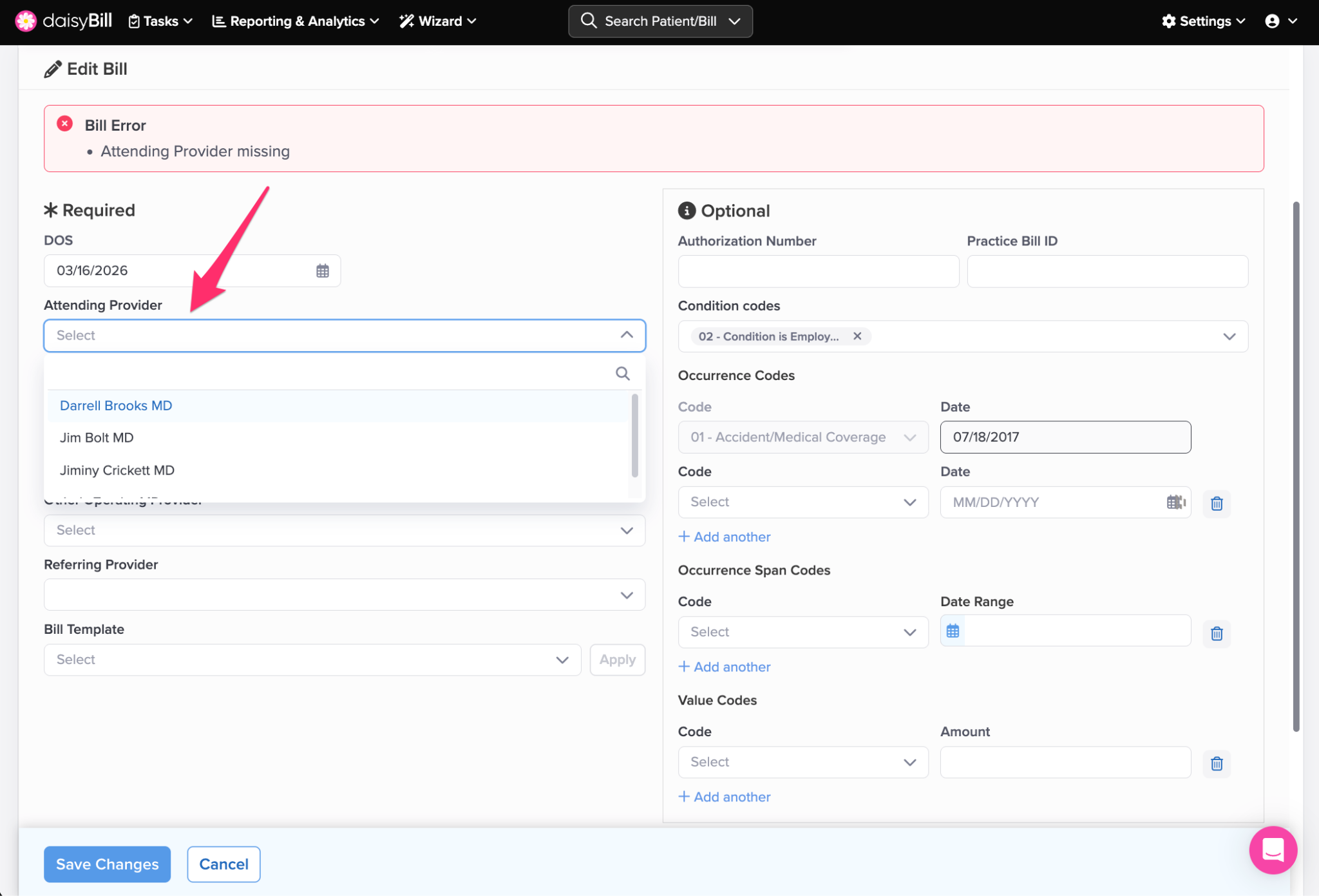Open the Date Range calendar icon
The image size is (1319, 896).
click(x=953, y=631)
